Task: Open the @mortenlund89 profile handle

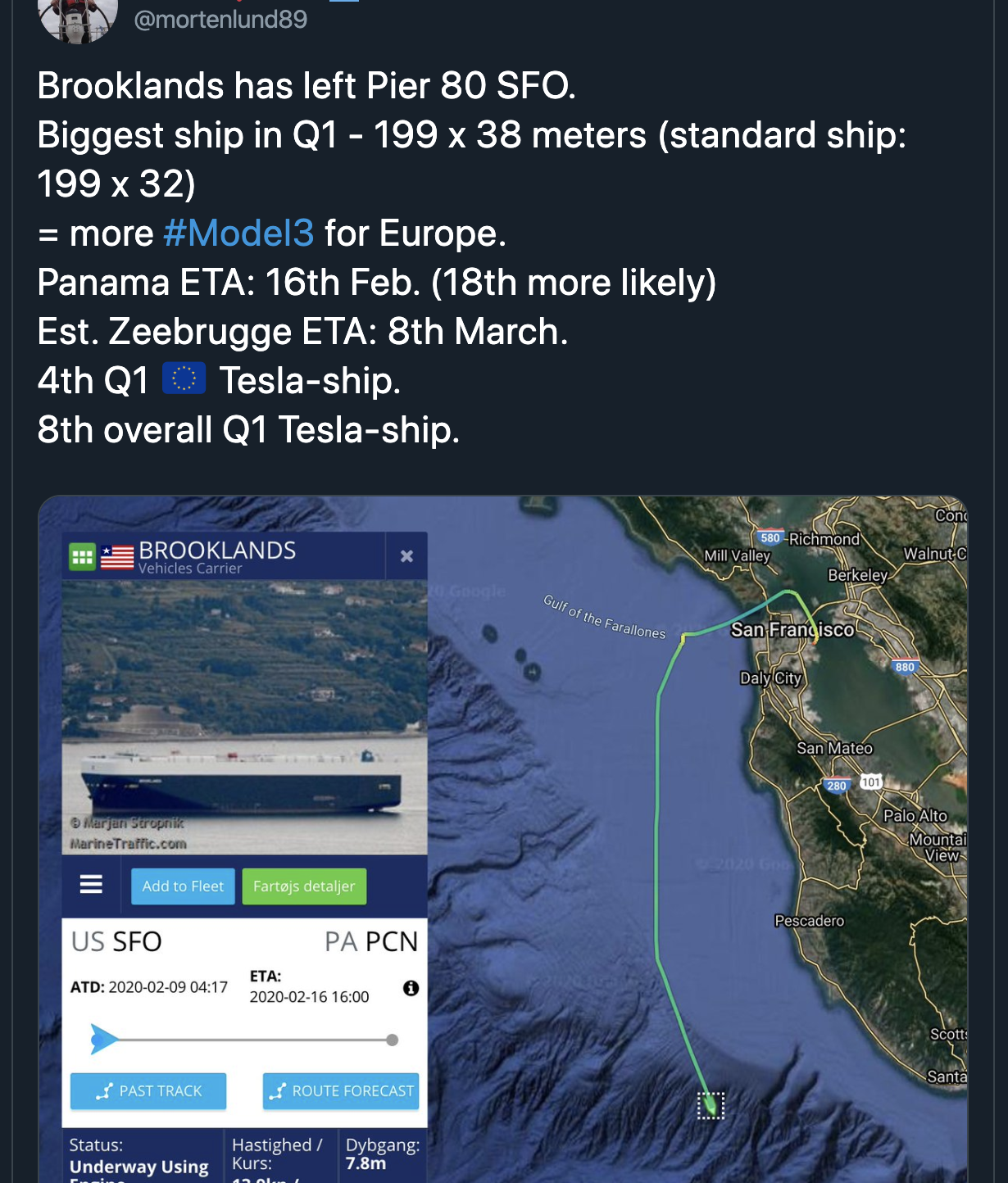Action: [220, 20]
